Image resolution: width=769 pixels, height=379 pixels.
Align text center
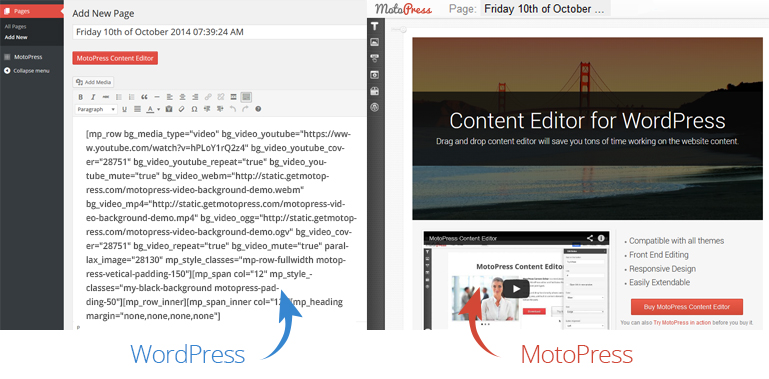click(x=182, y=97)
